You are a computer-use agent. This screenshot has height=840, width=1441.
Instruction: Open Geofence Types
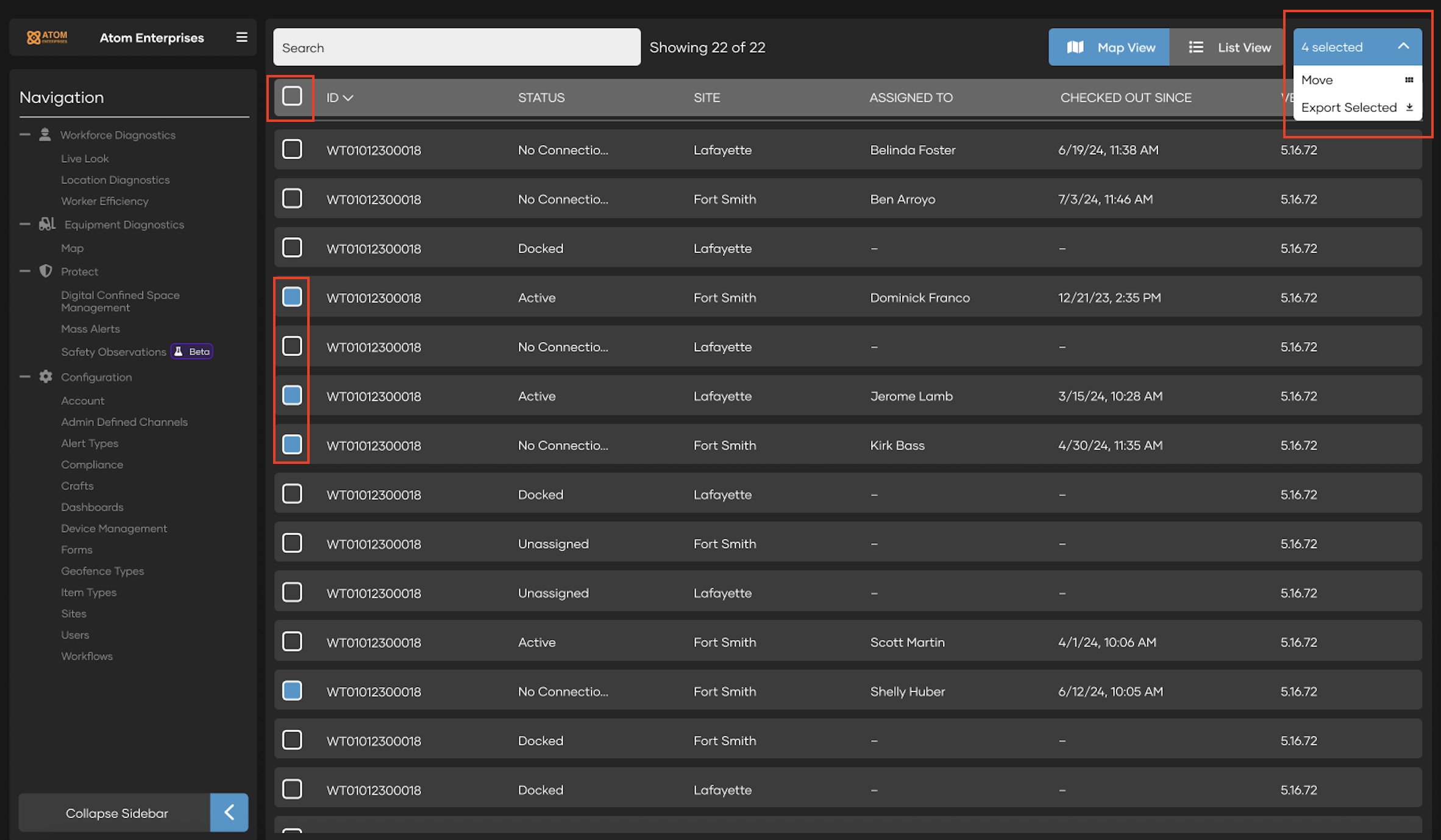coord(102,571)
